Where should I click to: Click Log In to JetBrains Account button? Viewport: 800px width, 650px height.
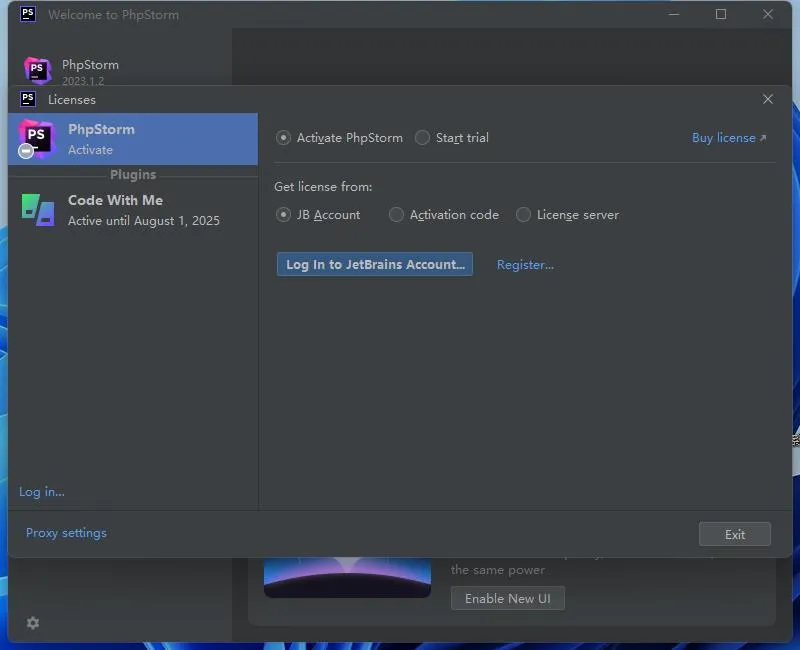pyautogui.click(x=375, y=264)
